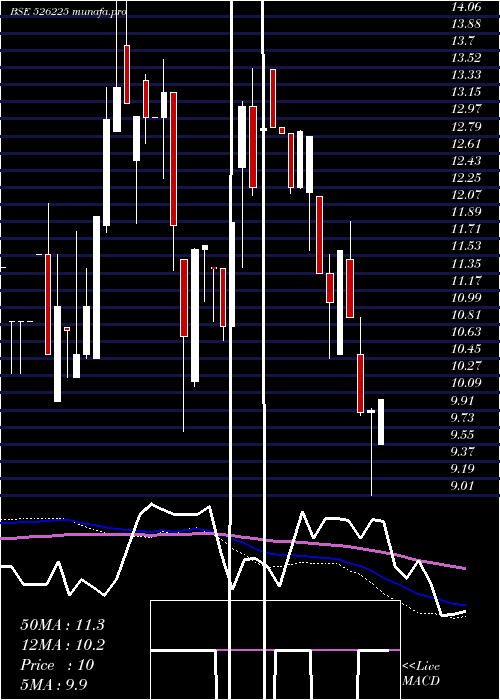500x700 pixels.
Task: Click the BSE 526225 munafa.pro chart title
Action: 68,12
